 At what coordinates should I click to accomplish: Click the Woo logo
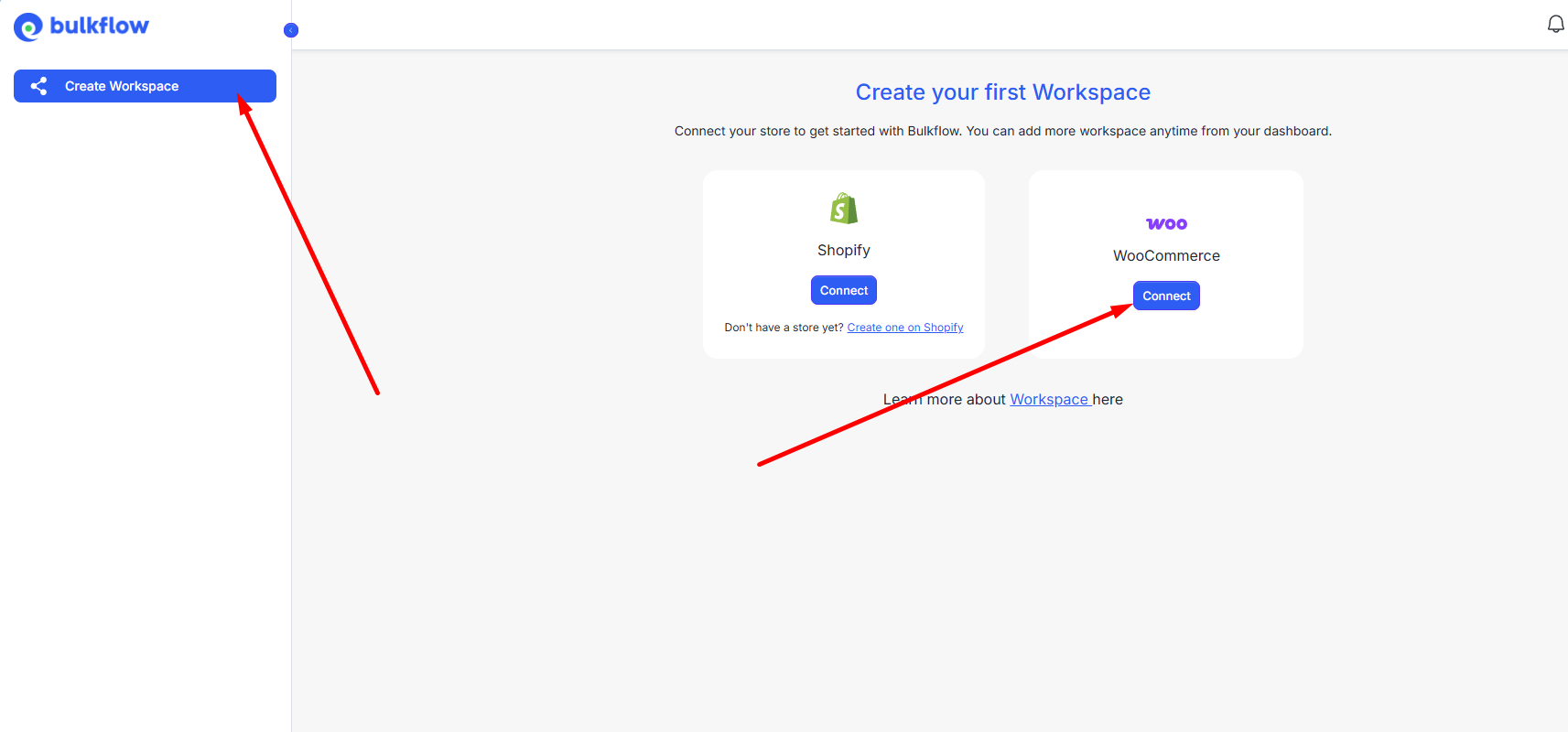tap(1166, 224)
